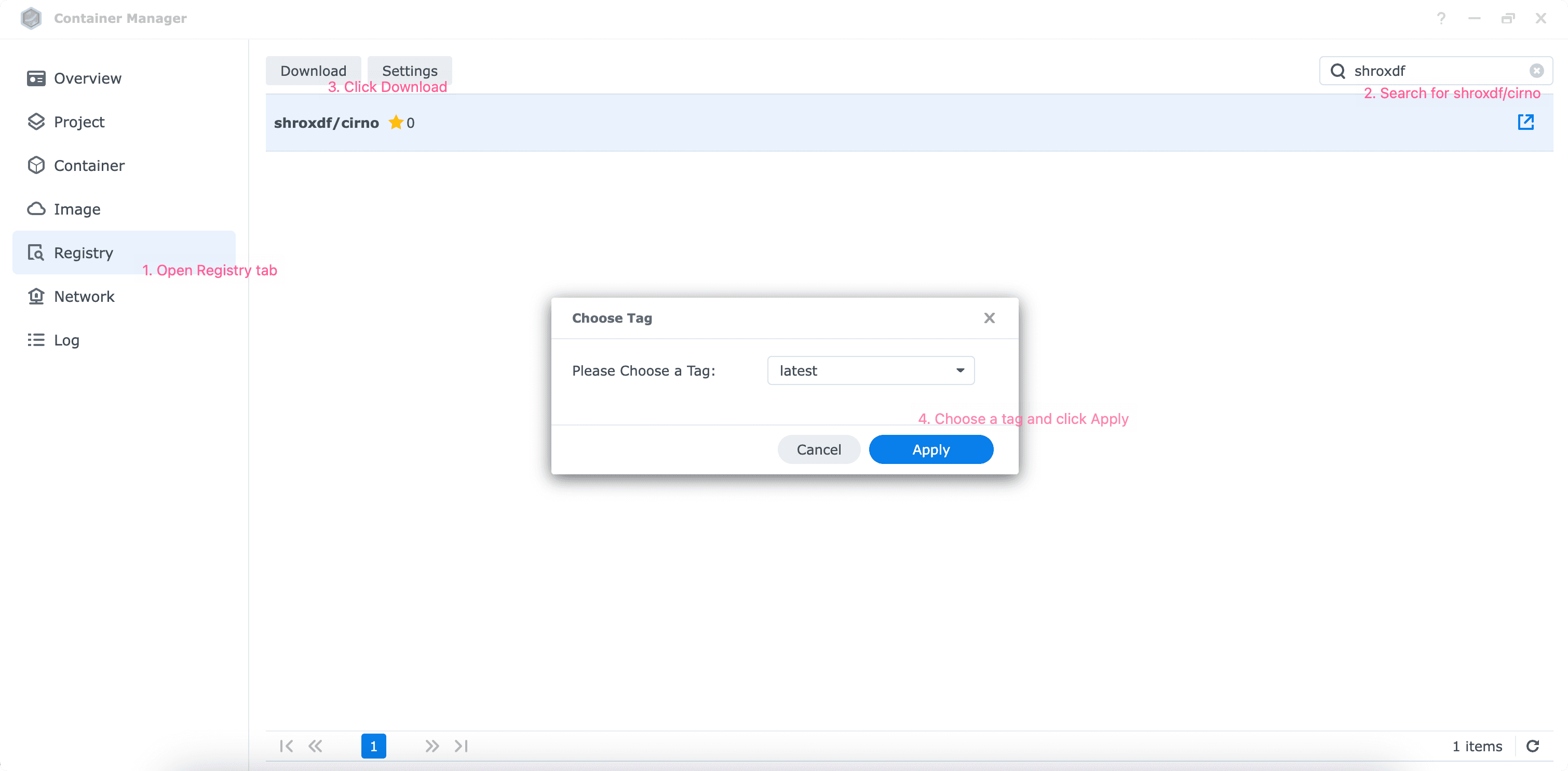The width and height of the screenshot is (1568, 771).
Task: Click Apply to confirm tag
Action: [x=931, y=449]
